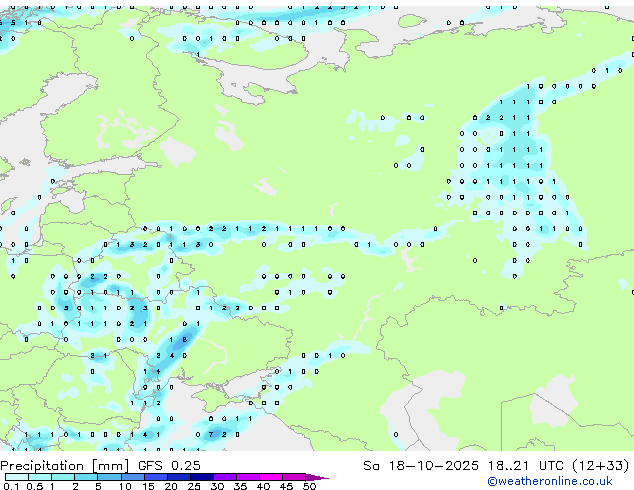Click the 'GFS 0.25' model label
Image resolution: width=634 pixels, height=490 pixels.
pos(169,466)
